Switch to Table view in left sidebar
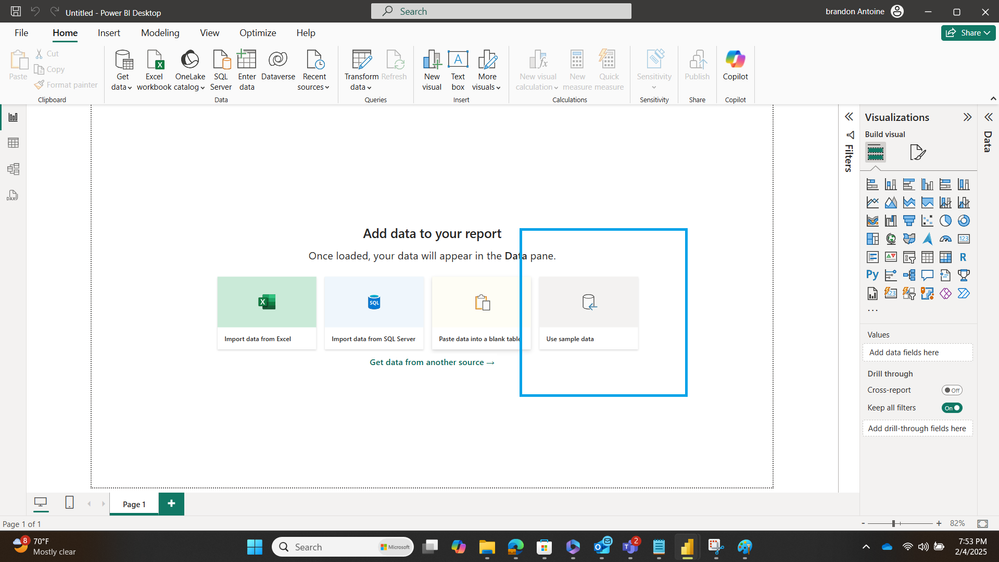This screenshot has width=999, height=562. (13, 143)
